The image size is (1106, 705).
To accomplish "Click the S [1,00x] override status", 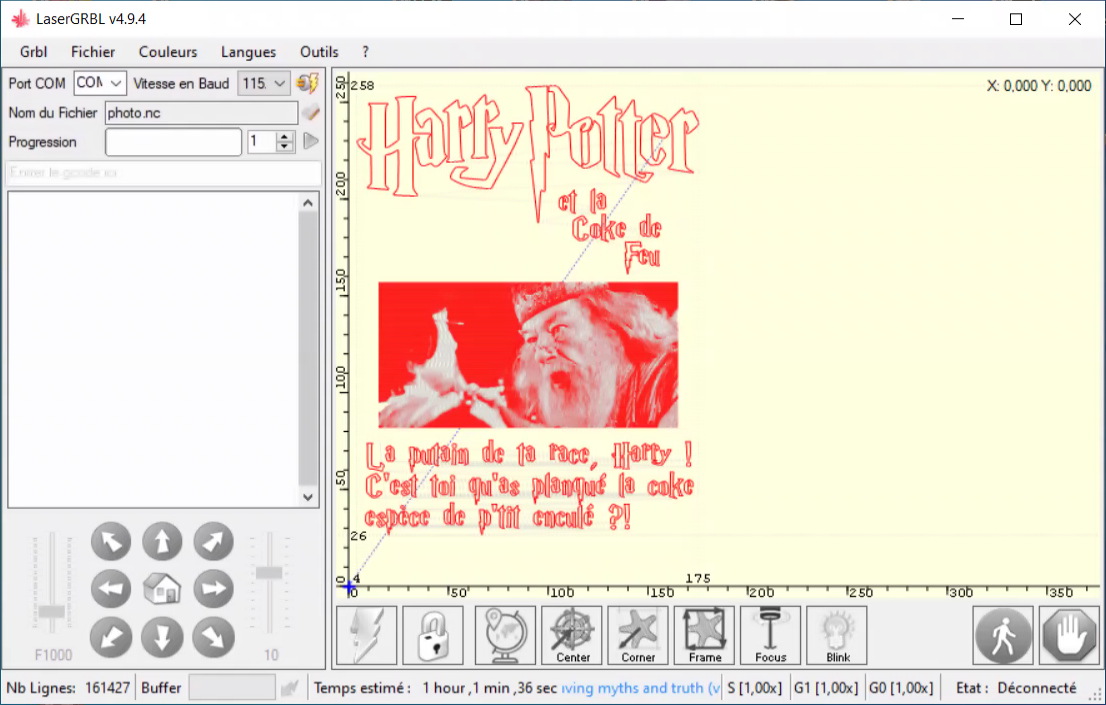I will (755, 687).
